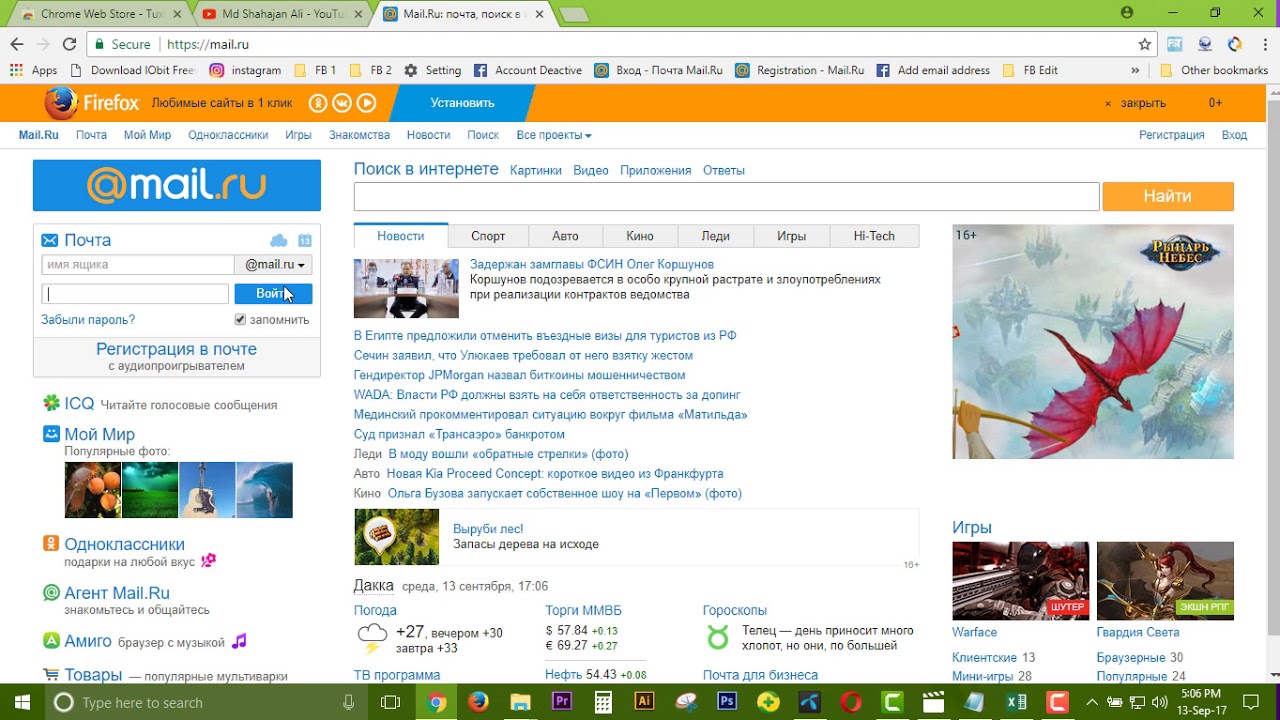1280x720 pixels.
Task: Click the blue Установить button
Action: click(x=462, y=103)
